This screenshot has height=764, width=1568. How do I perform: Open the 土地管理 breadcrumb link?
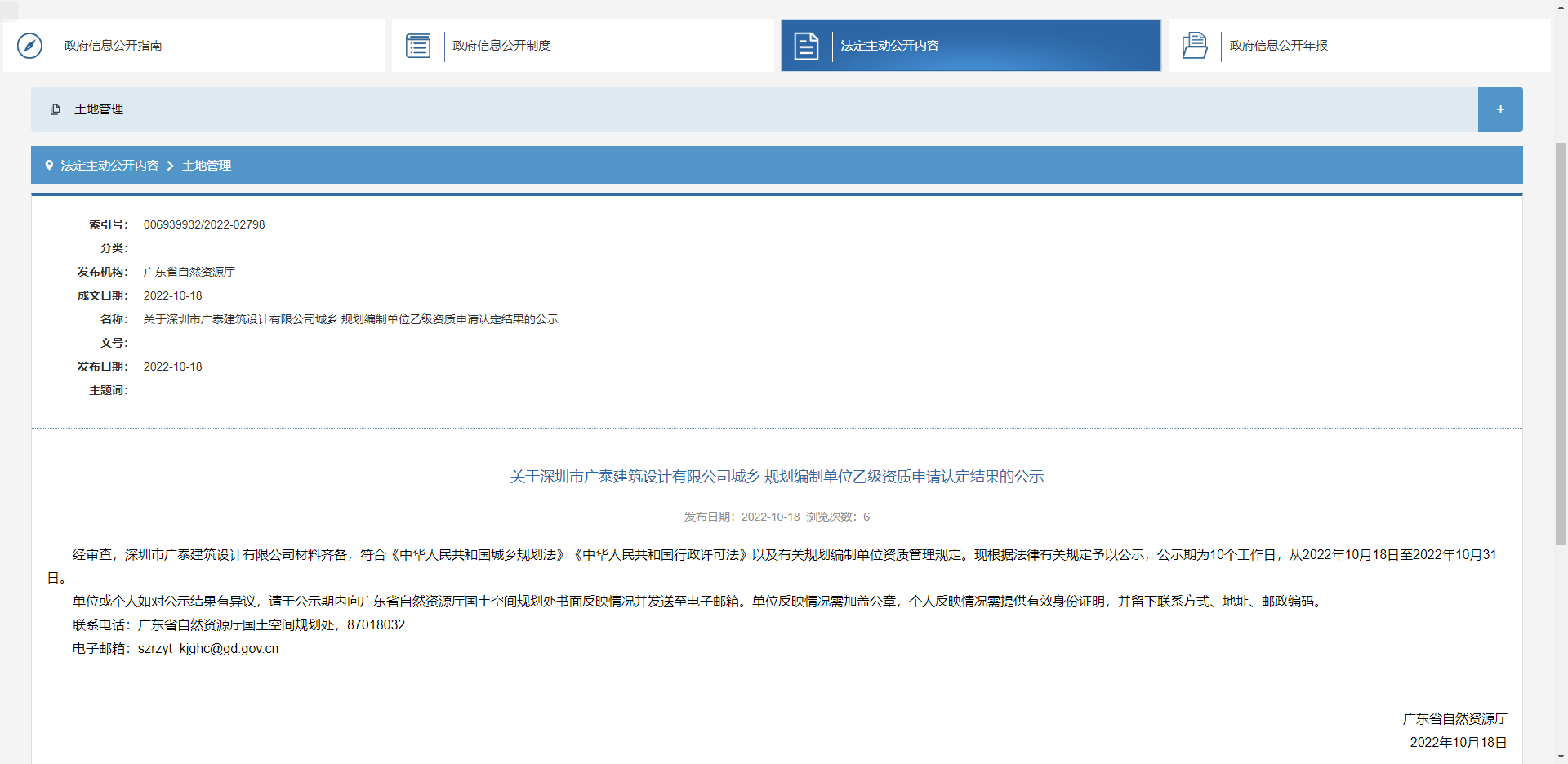206,165
